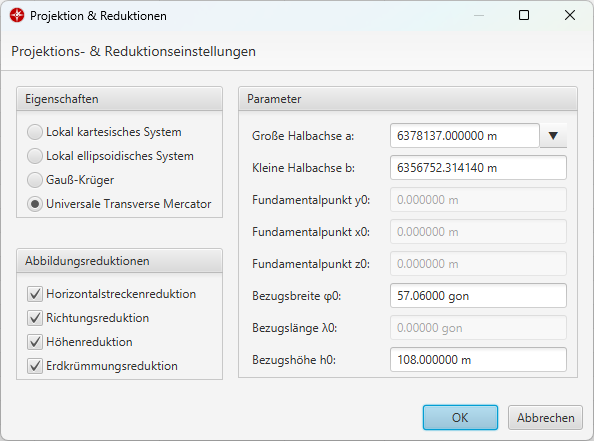Screen dimensions: 594x441
Task: Click the disabled Fundamentalpunkt z0 field
Action: tap(478, 264)
